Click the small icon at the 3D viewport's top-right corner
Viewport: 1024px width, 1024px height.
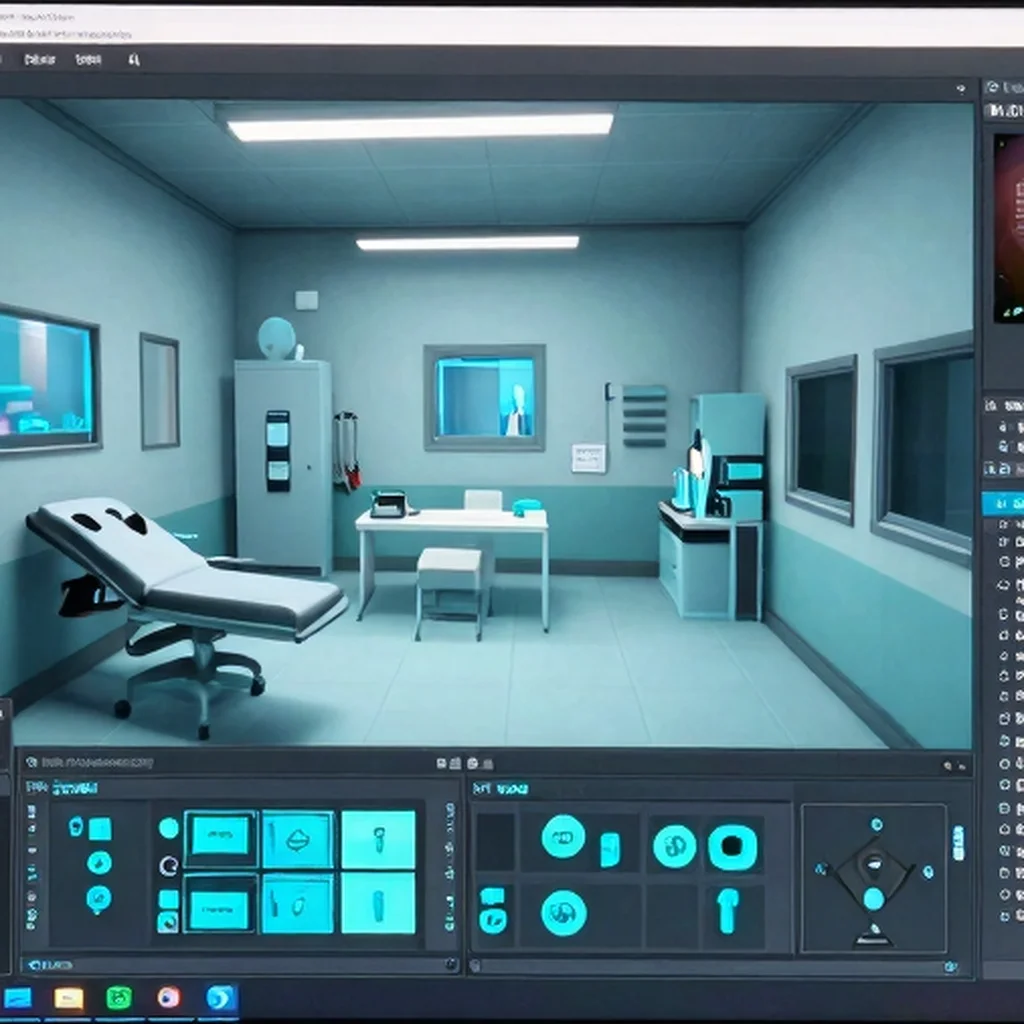[x=961, y=88]
